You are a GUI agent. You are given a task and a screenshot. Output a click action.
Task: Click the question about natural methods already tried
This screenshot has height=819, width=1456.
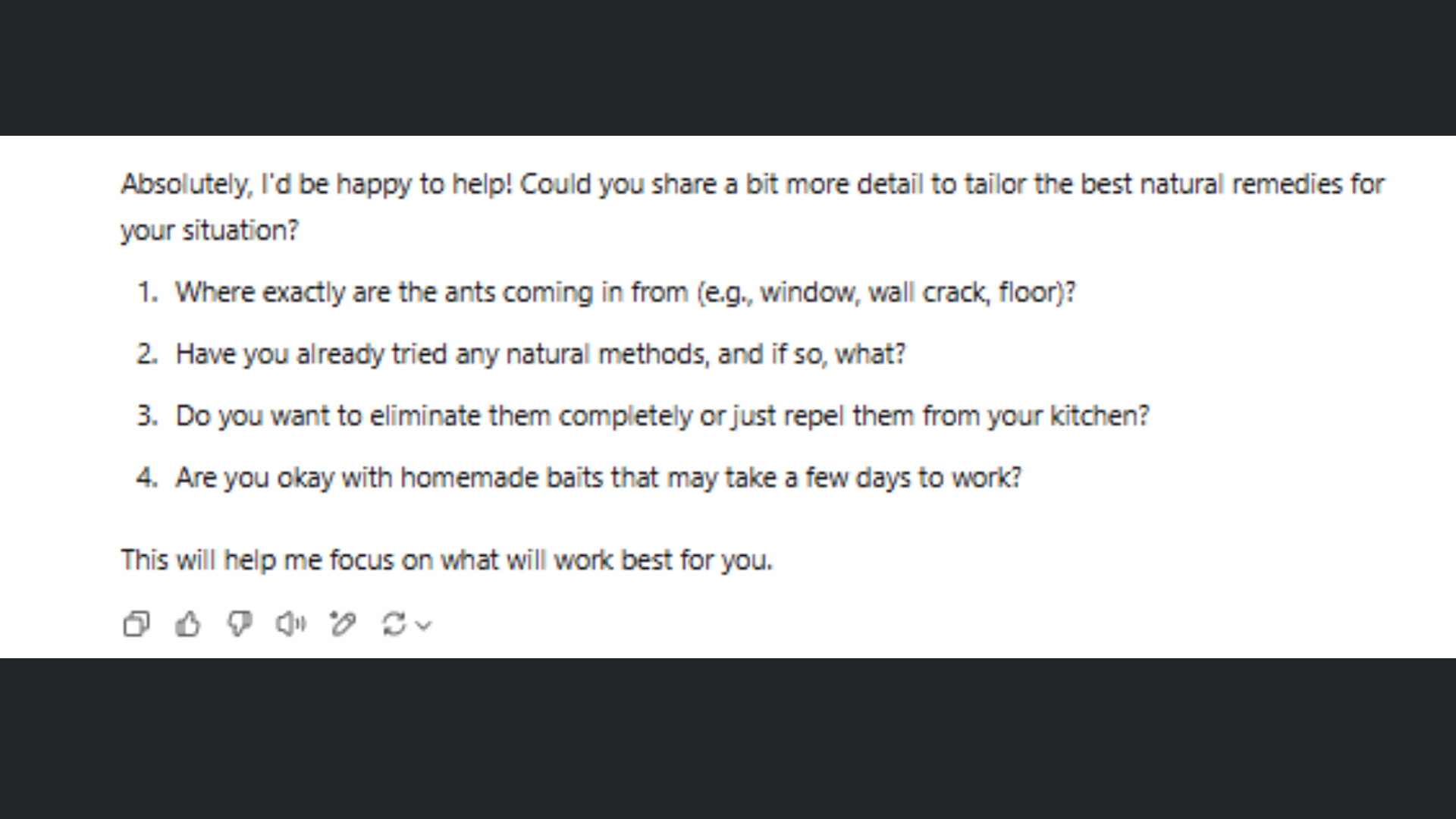[540, 354]
